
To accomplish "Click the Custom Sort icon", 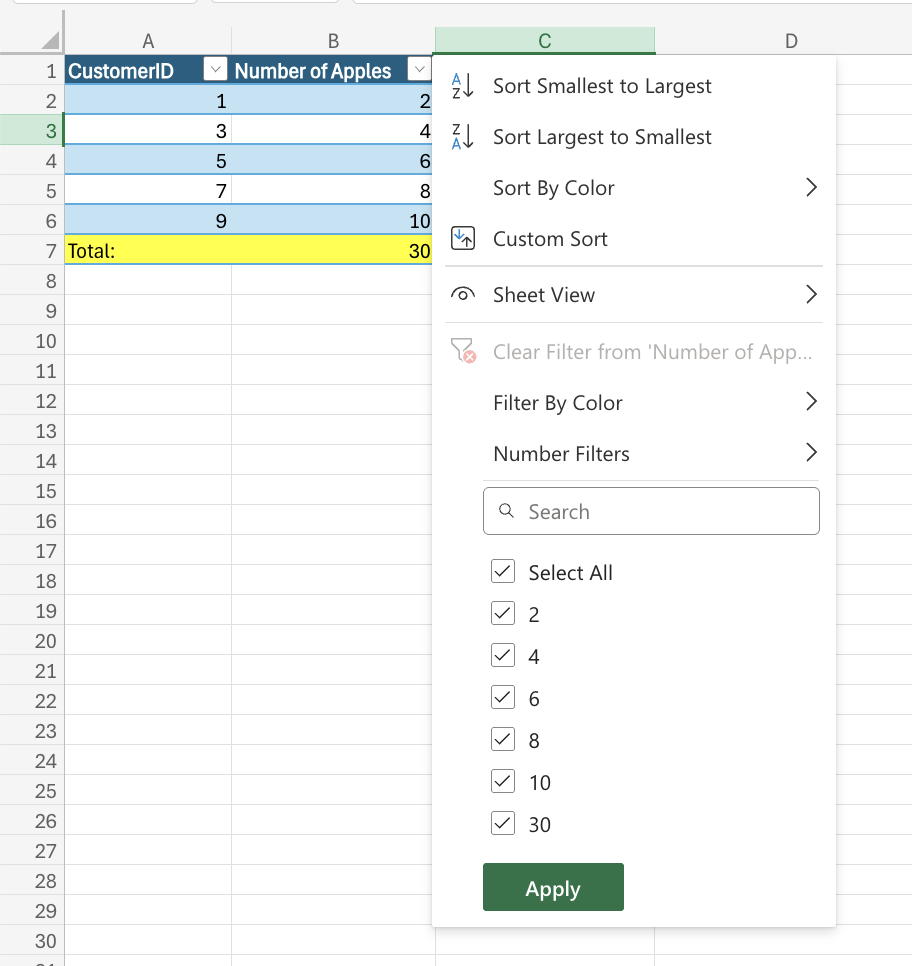I will (463, 239).
